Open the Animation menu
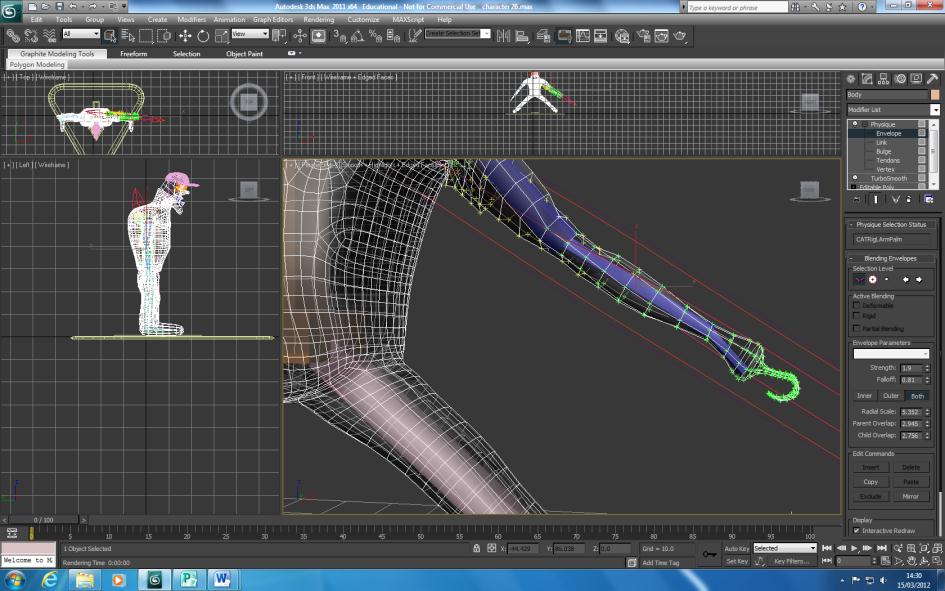This screenshot has height=591, width=945. point(229,19)
